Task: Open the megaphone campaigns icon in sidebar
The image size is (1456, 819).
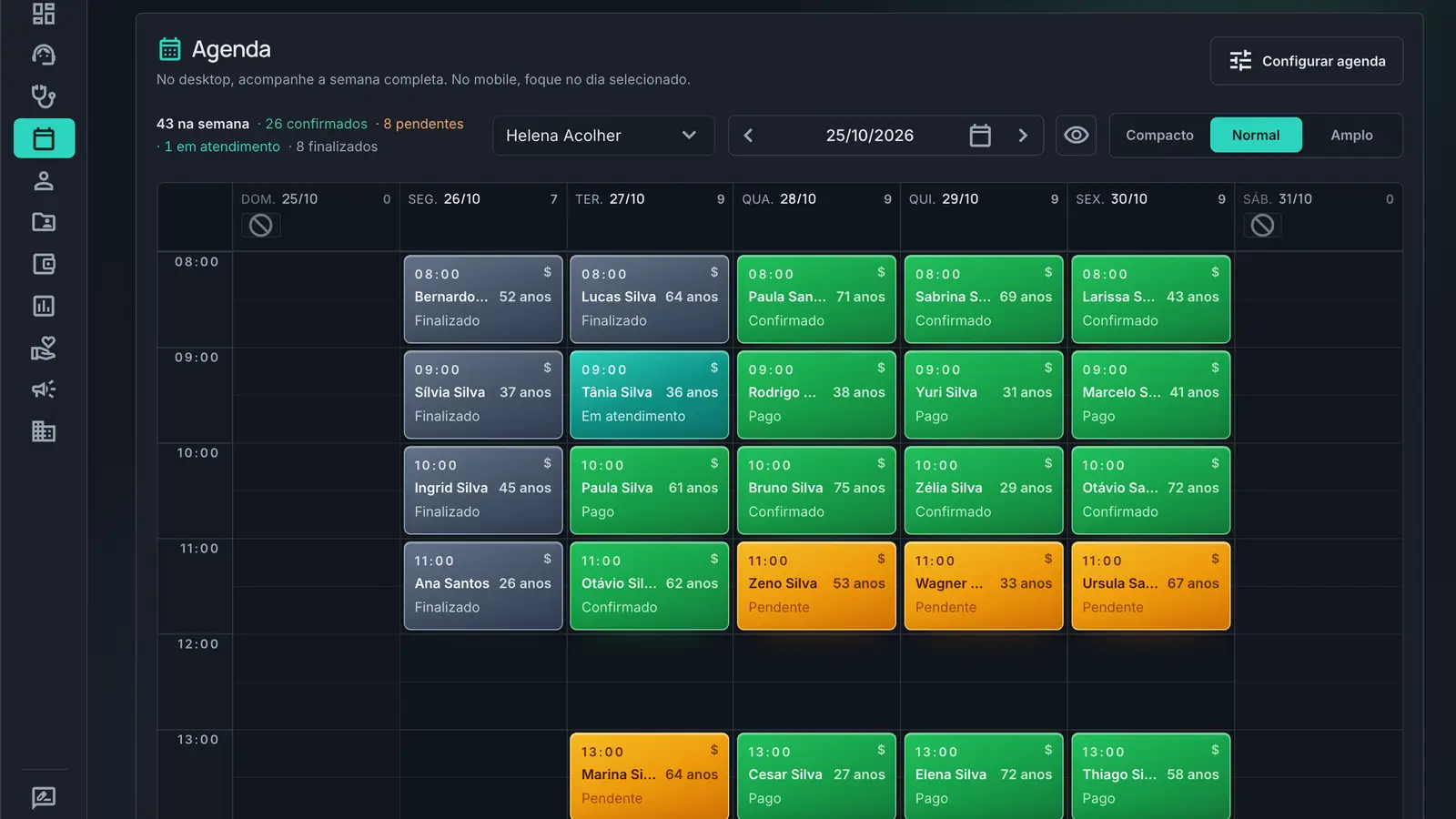Action: 44,389
